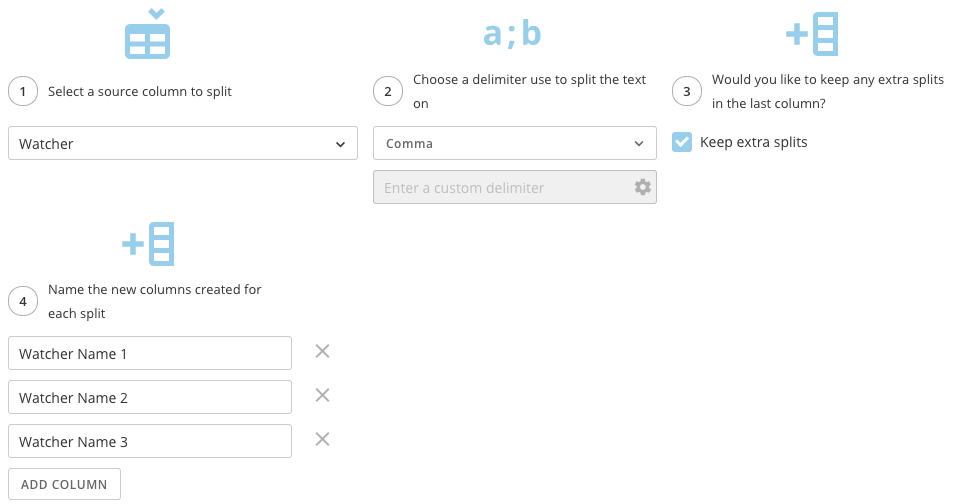The image size is (955, 504).
Task: Click the source column table icon
Action: click(x=147, y=33)
